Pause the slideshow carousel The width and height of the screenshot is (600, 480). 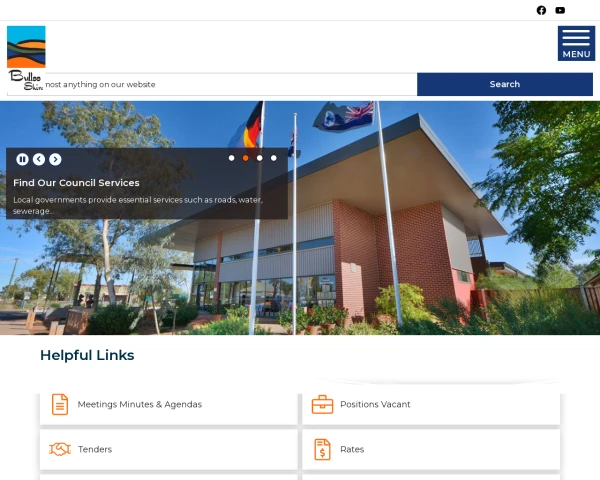pyautogui.click(x=22, y=159)
